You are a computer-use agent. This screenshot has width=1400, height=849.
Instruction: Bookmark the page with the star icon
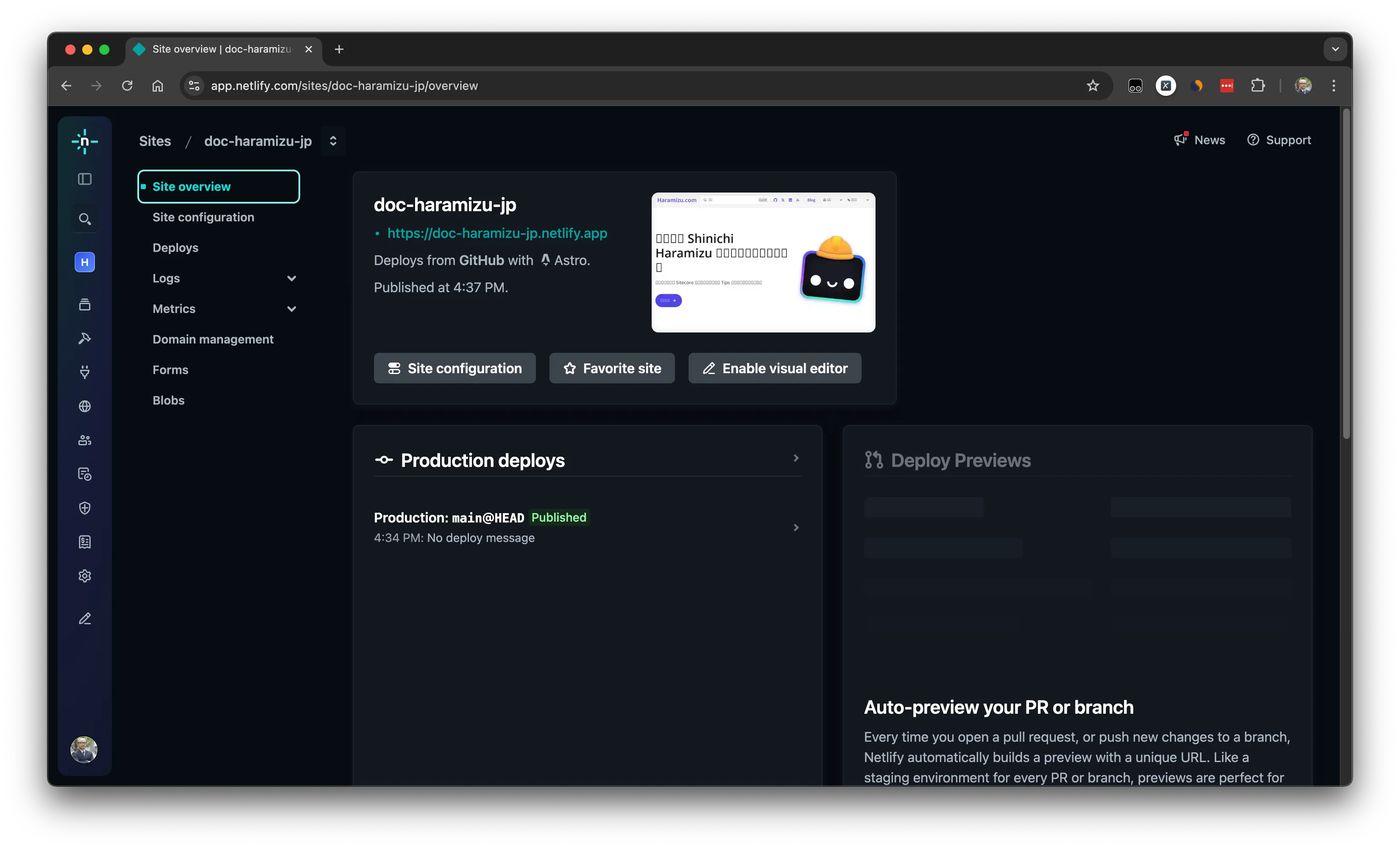[x=1093, y=86]
